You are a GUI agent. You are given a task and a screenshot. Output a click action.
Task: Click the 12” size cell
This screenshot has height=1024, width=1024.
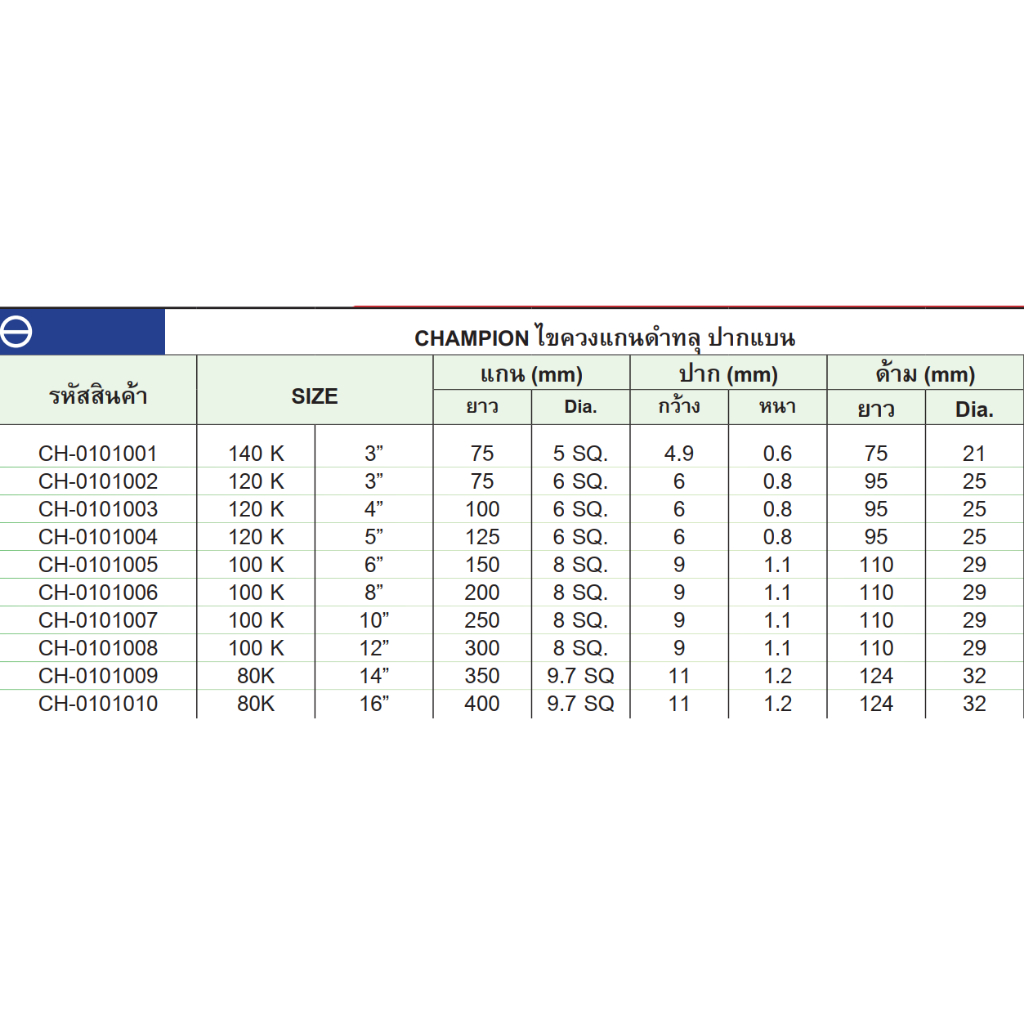click(x=374, y=648)
